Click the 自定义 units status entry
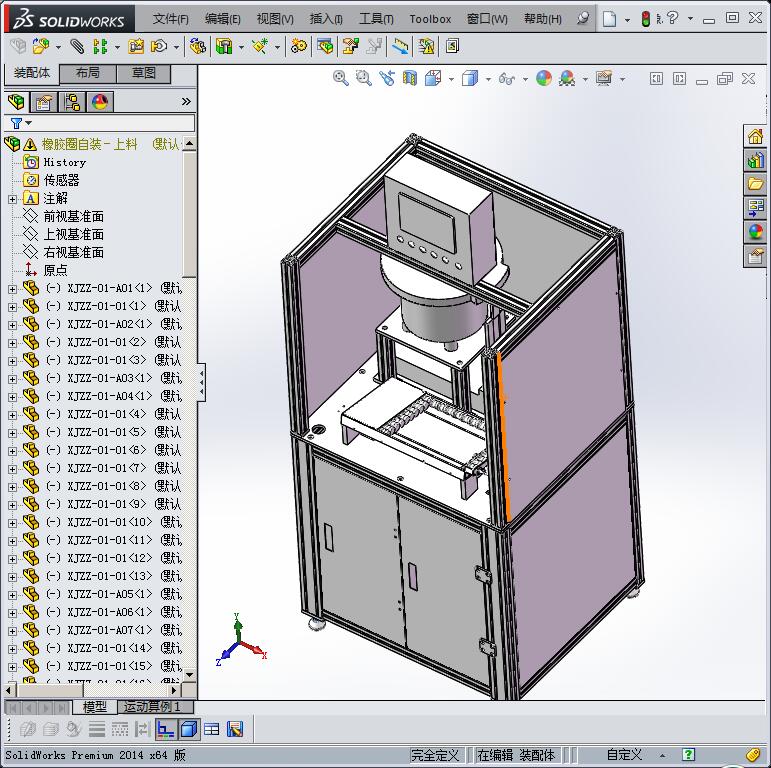Screen dimensions: 771x768 [x=624, y=755]
